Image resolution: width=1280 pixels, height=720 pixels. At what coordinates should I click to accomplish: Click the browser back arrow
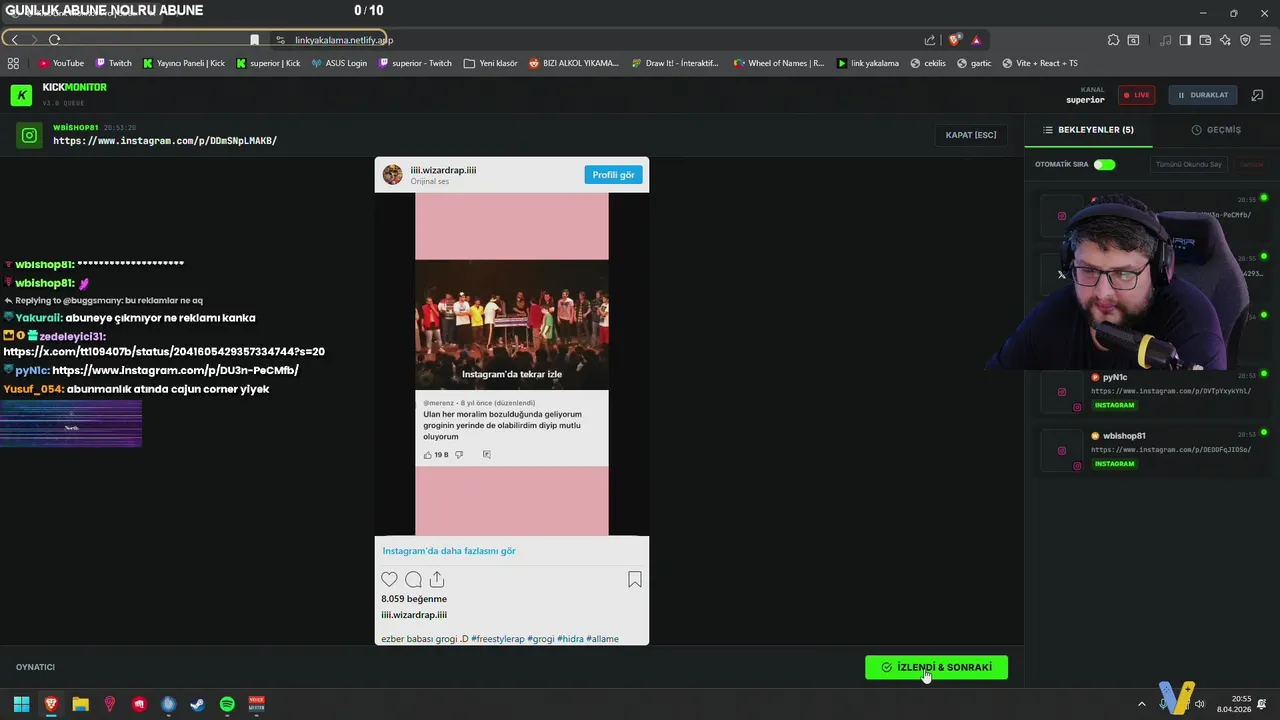point(14,40)
